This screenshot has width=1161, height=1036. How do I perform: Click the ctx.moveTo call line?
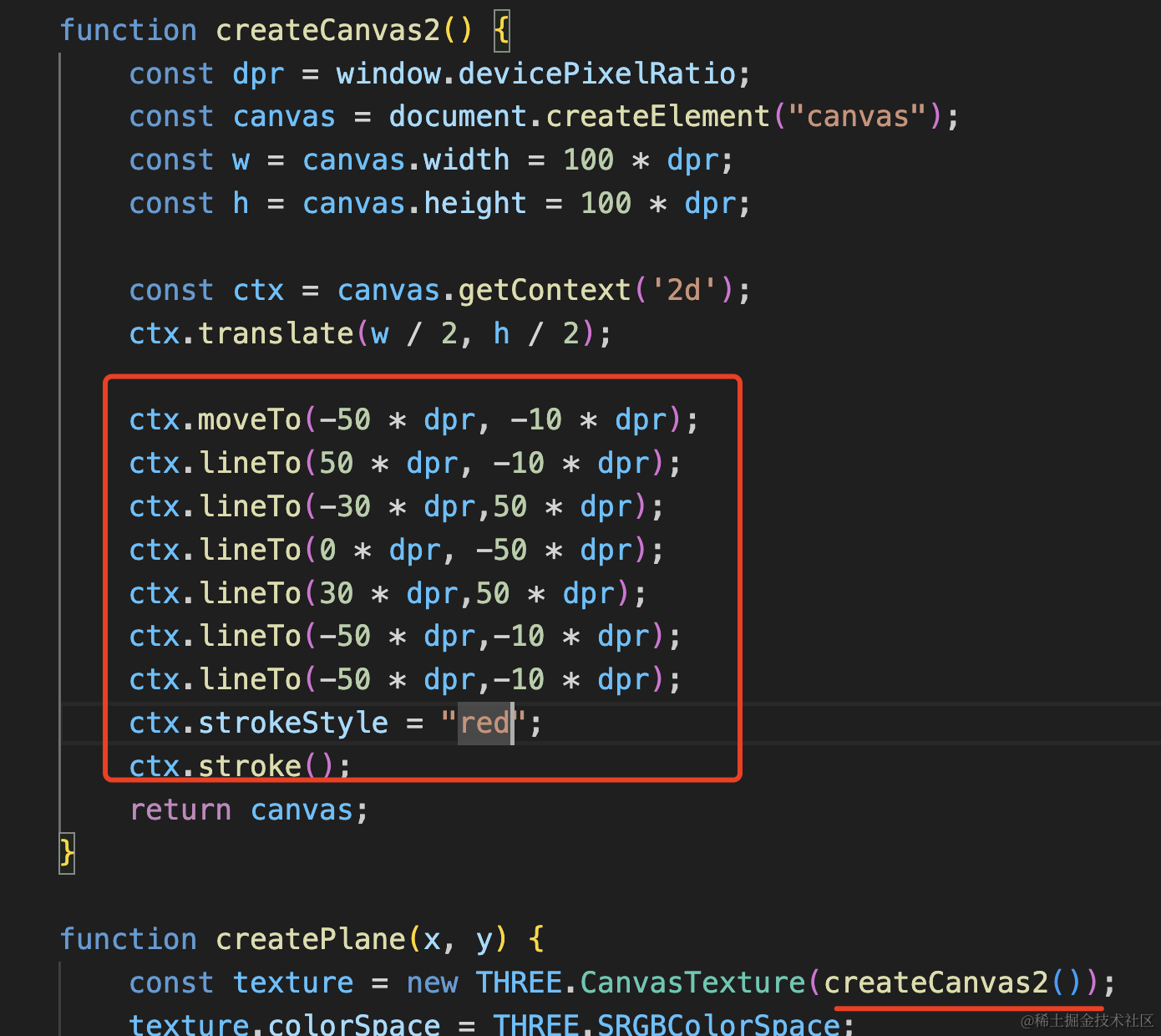[413, 419]
